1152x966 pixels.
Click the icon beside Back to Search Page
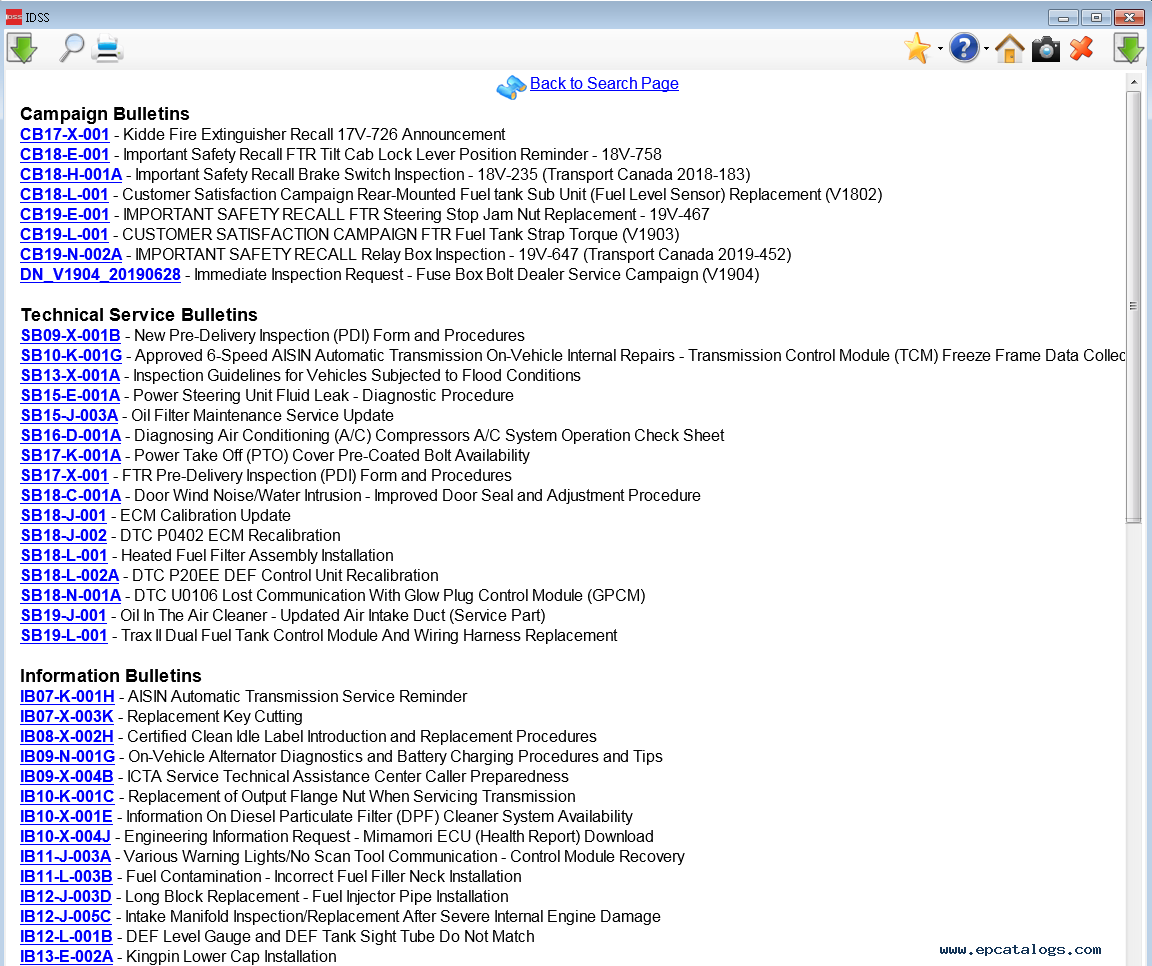(x=511, y=87)
